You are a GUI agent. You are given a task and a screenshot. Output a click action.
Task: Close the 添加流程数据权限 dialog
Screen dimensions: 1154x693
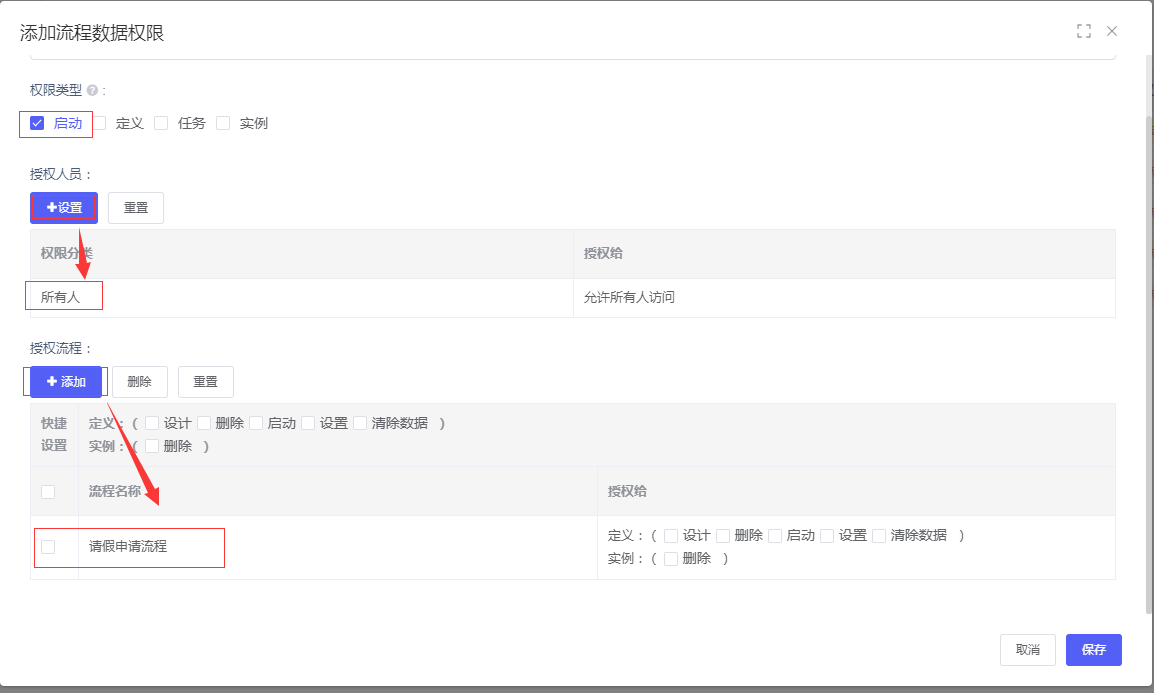[x=1112, y=31]
